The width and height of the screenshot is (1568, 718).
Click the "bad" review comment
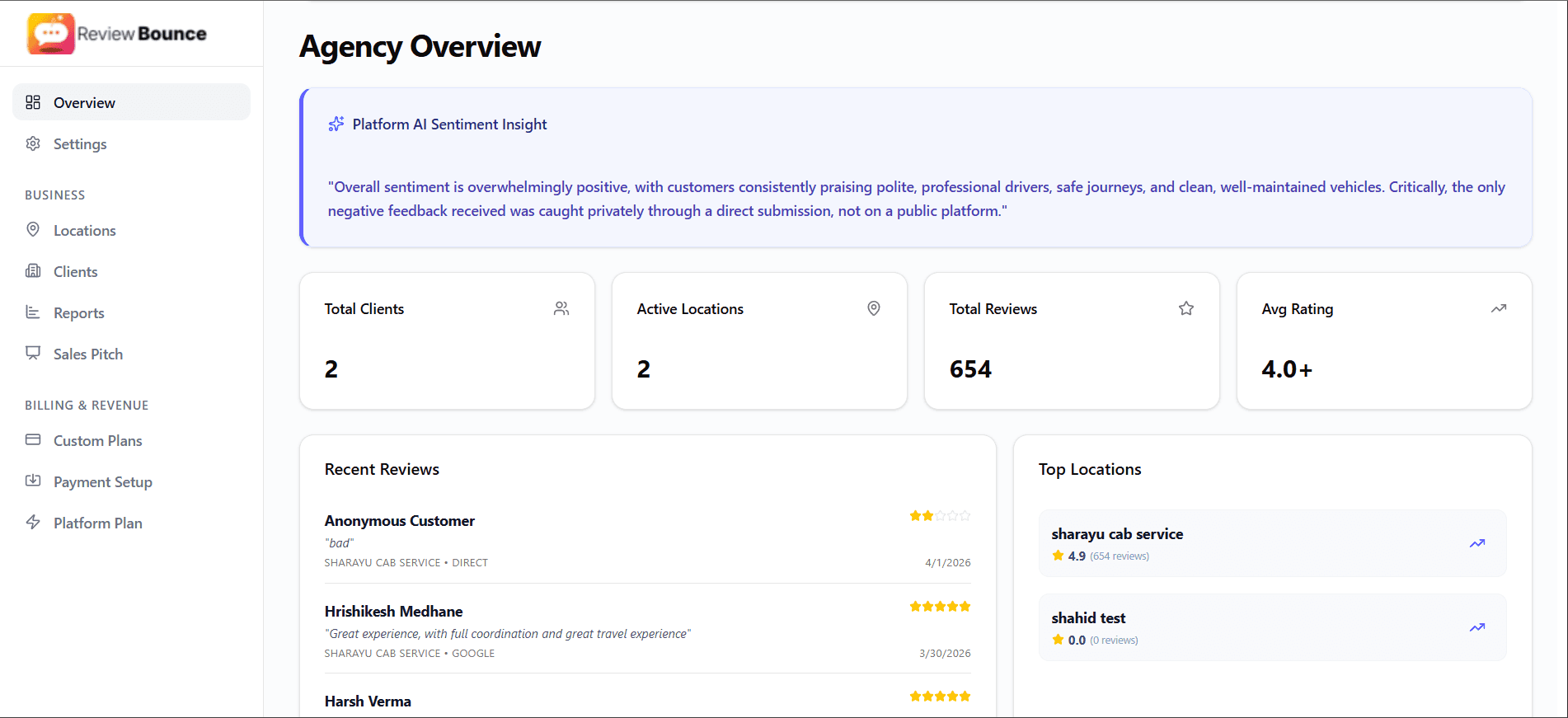(x=340, y=542)
